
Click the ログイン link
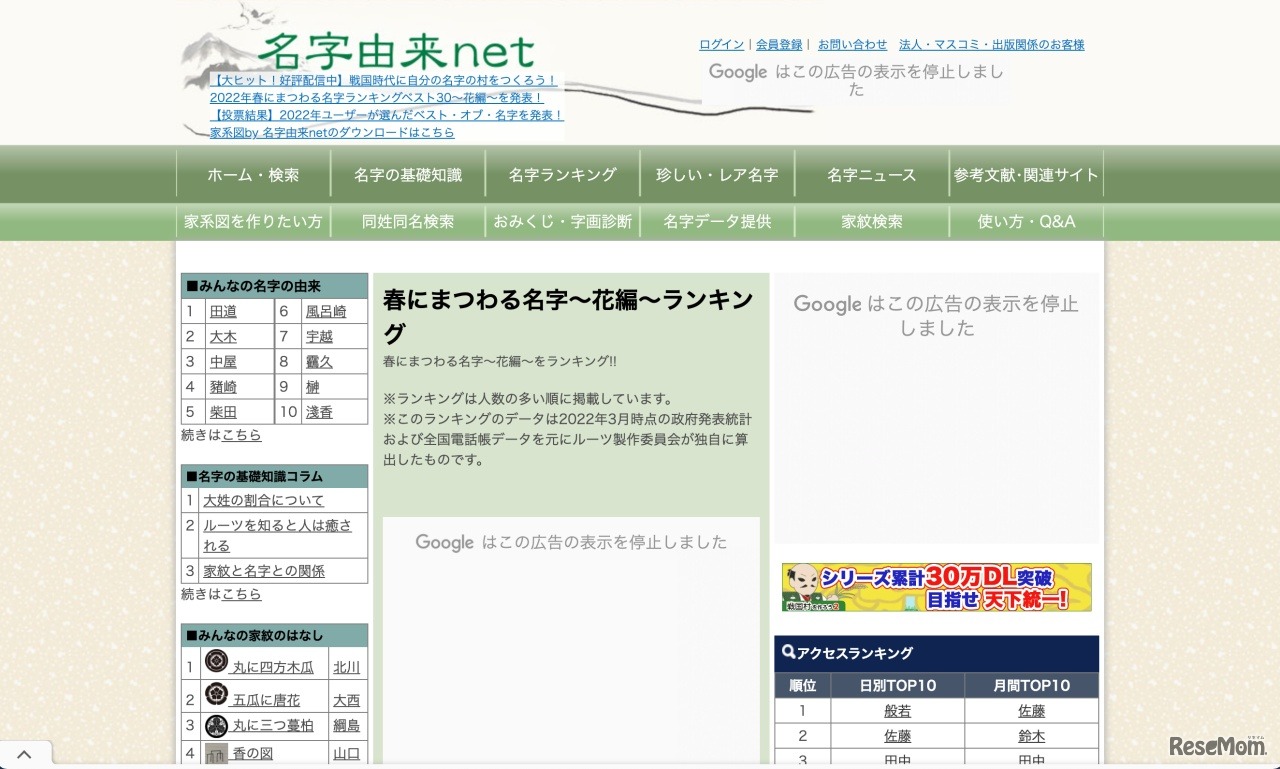tap(721, 44)
